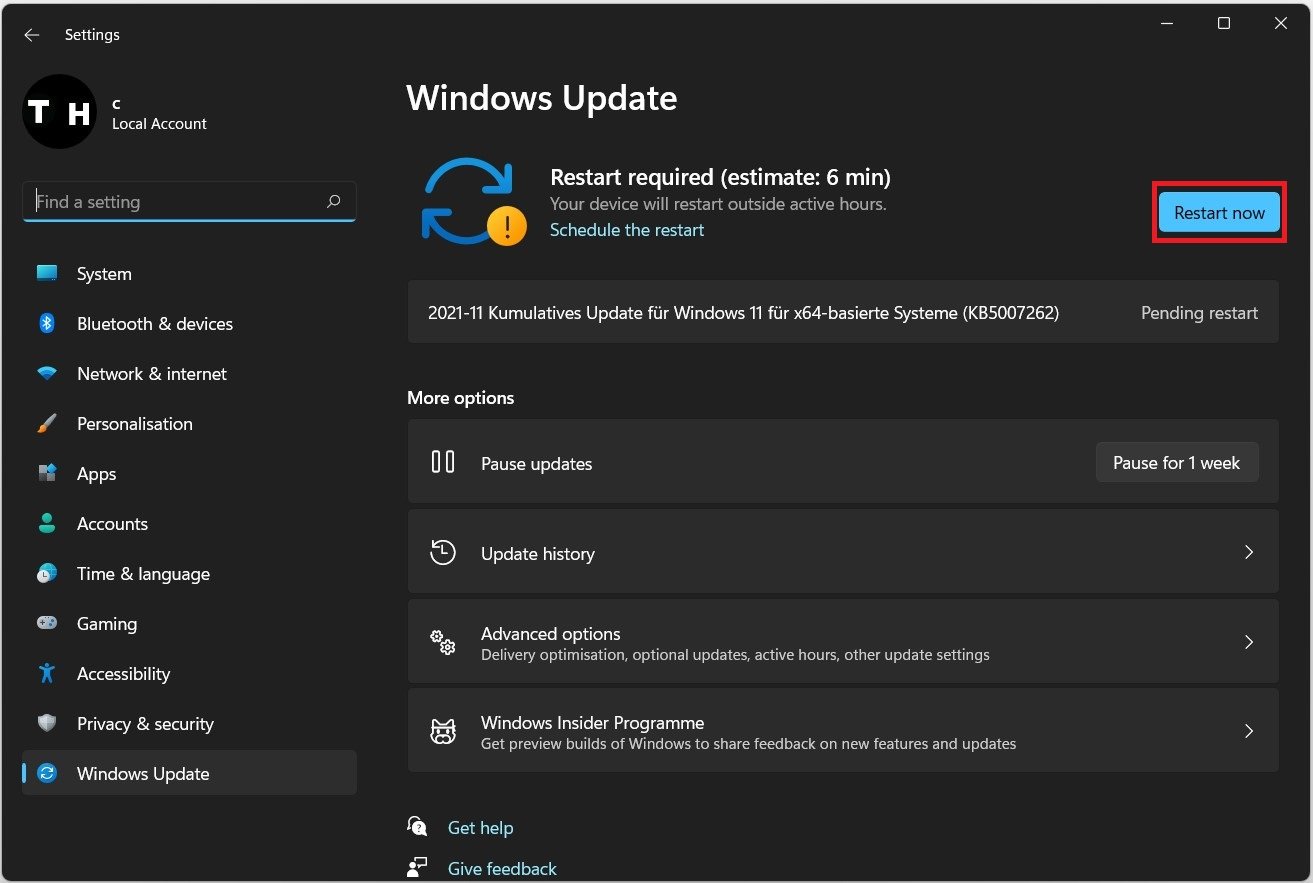Viewport: 1313px width, 883px height.
Task: Click the Privacy shield icon
Action: click(47, 723)
